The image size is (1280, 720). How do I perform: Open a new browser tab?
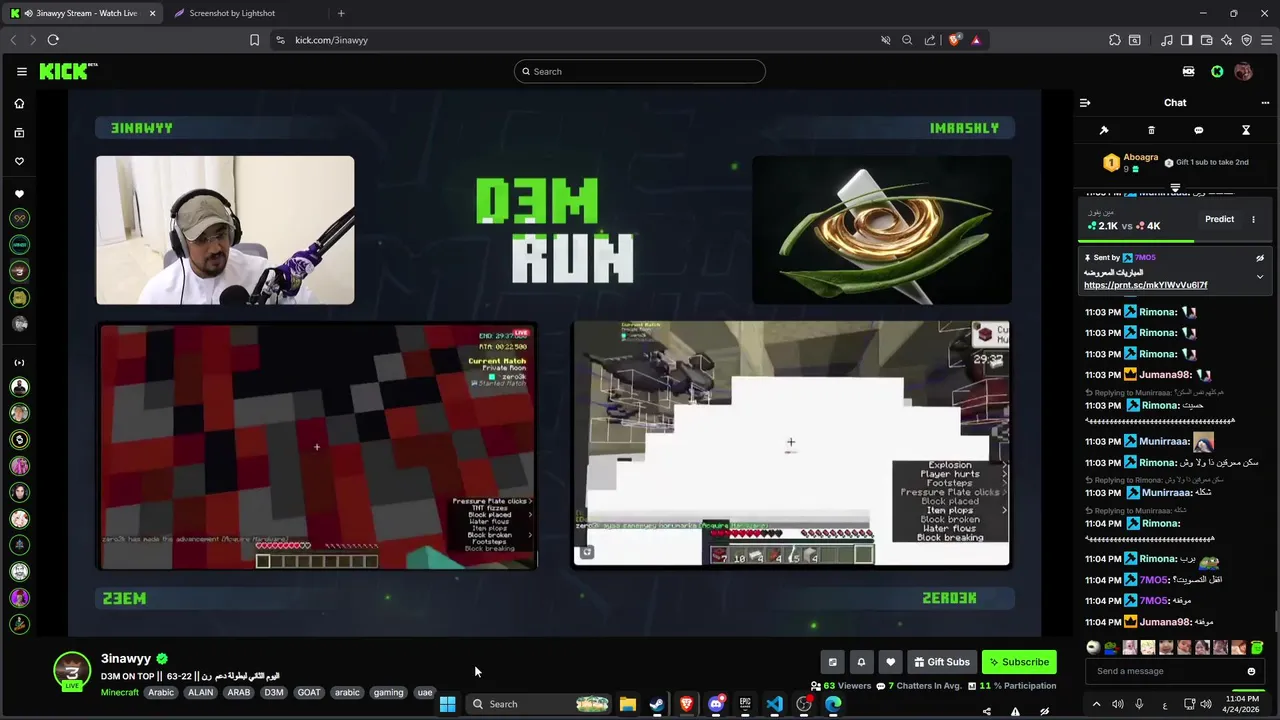coord(341,13)
